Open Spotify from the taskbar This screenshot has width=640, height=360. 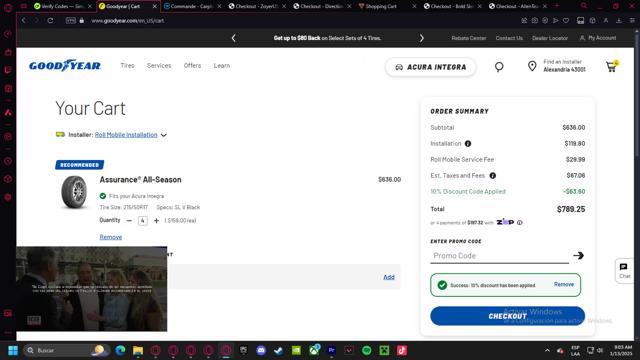[367, 350]
